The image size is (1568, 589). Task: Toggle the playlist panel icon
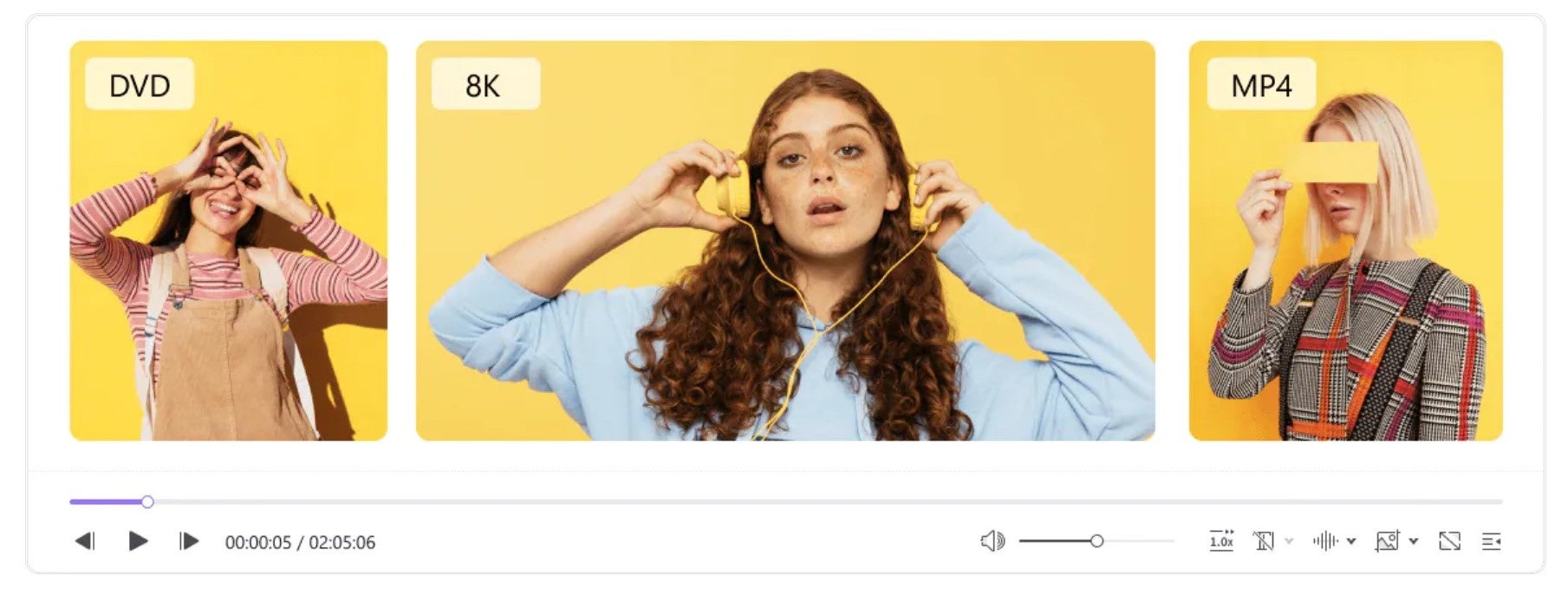(x=1492, y=541)
